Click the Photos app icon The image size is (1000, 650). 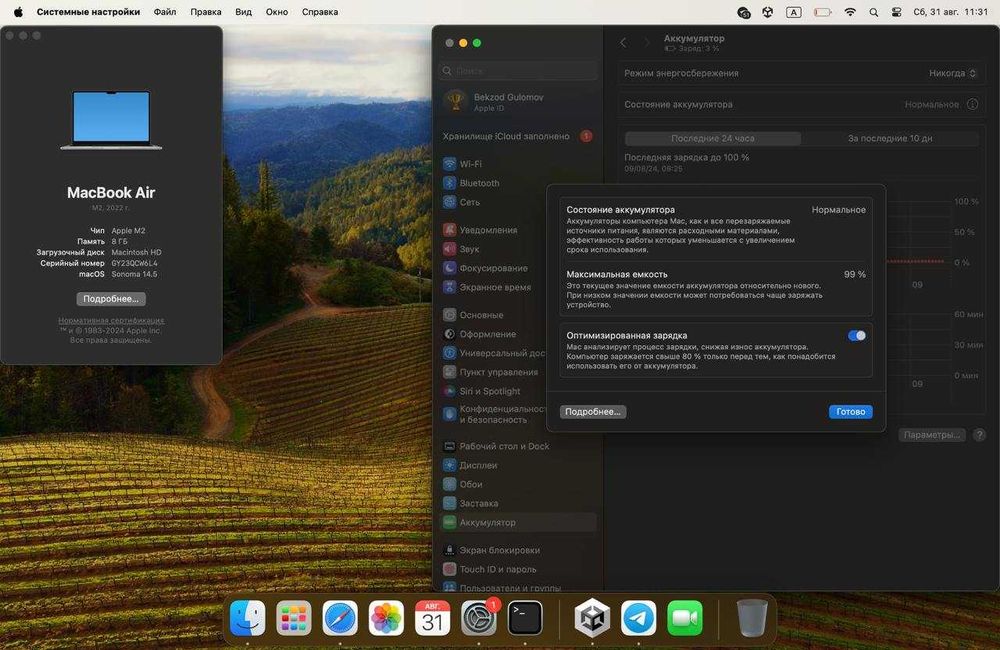point(386,619)
